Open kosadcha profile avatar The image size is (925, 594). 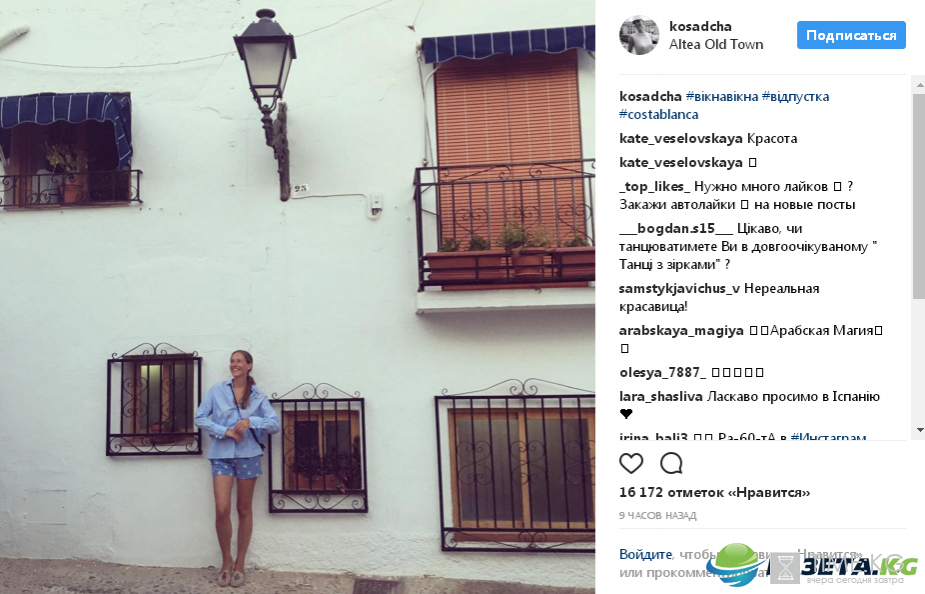pyautogui.click(x=639, y=35)
